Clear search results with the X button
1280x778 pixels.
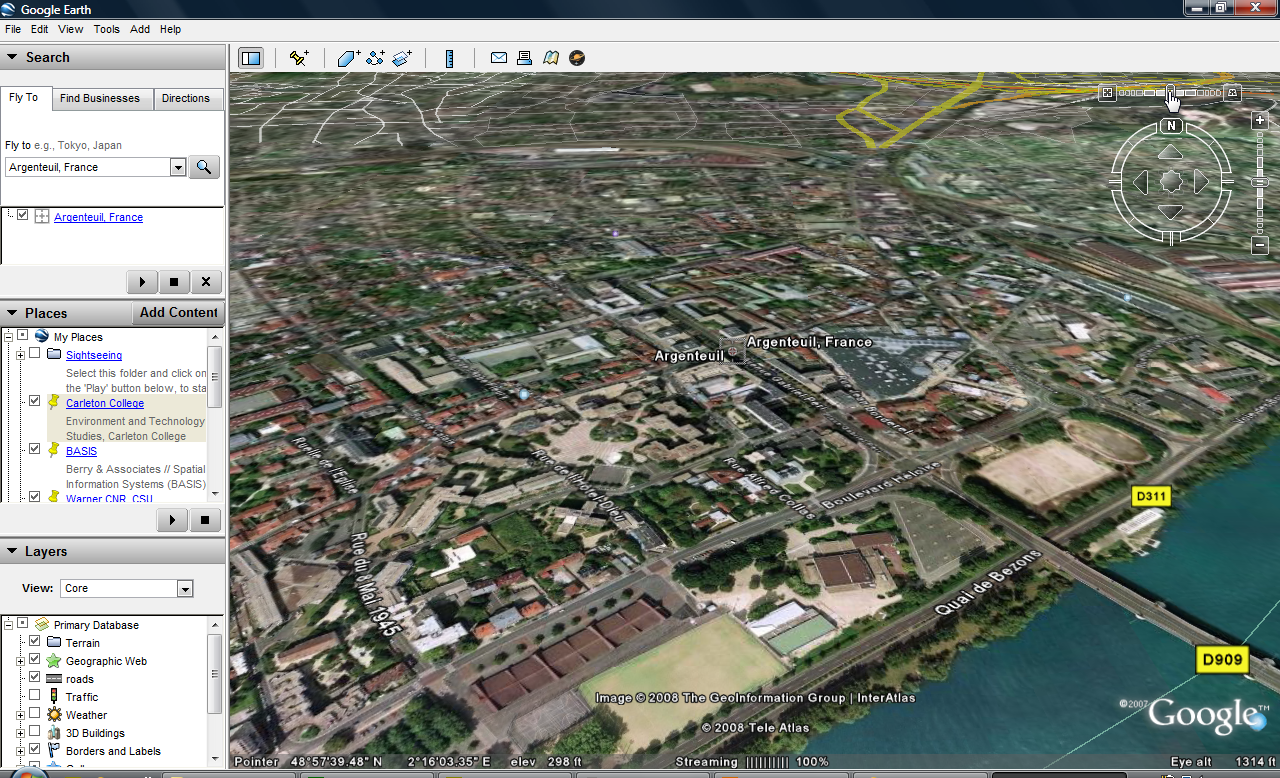point(206,282)
